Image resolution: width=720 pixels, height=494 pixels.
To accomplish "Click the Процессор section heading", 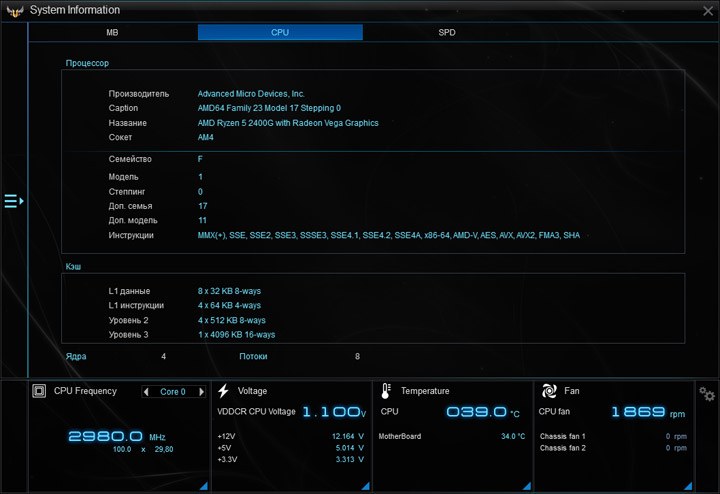I will [x=87, y=63].
